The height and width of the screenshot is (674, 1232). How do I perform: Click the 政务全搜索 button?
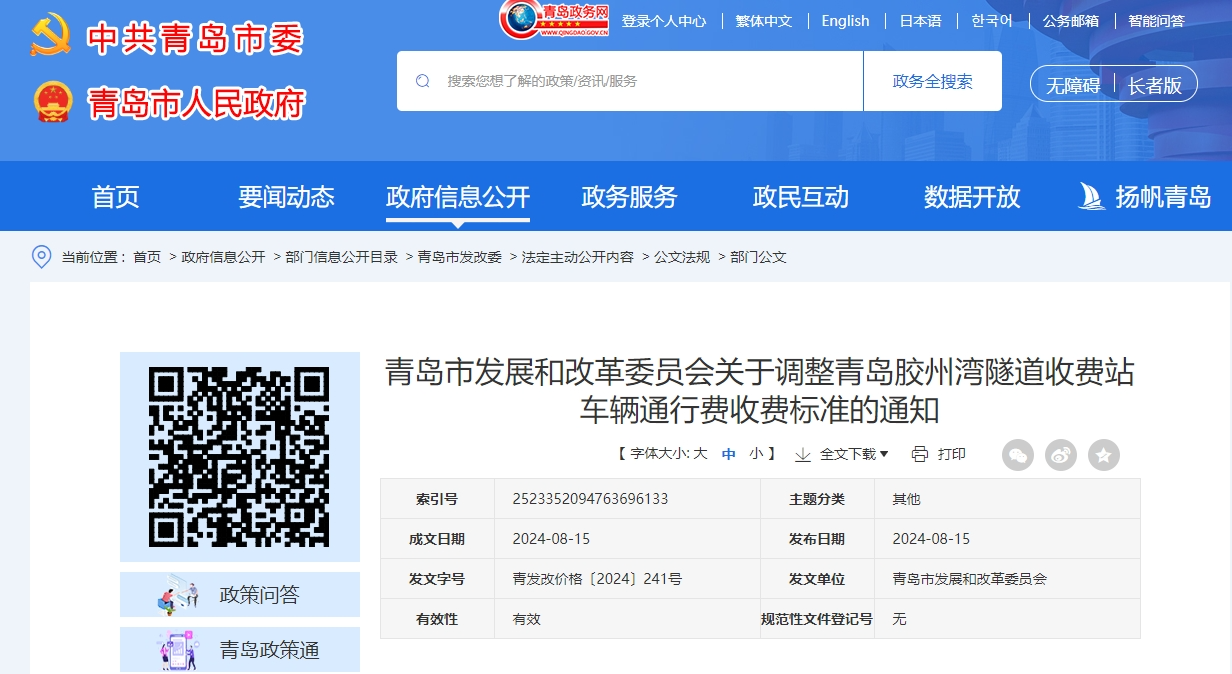(933, 81)
